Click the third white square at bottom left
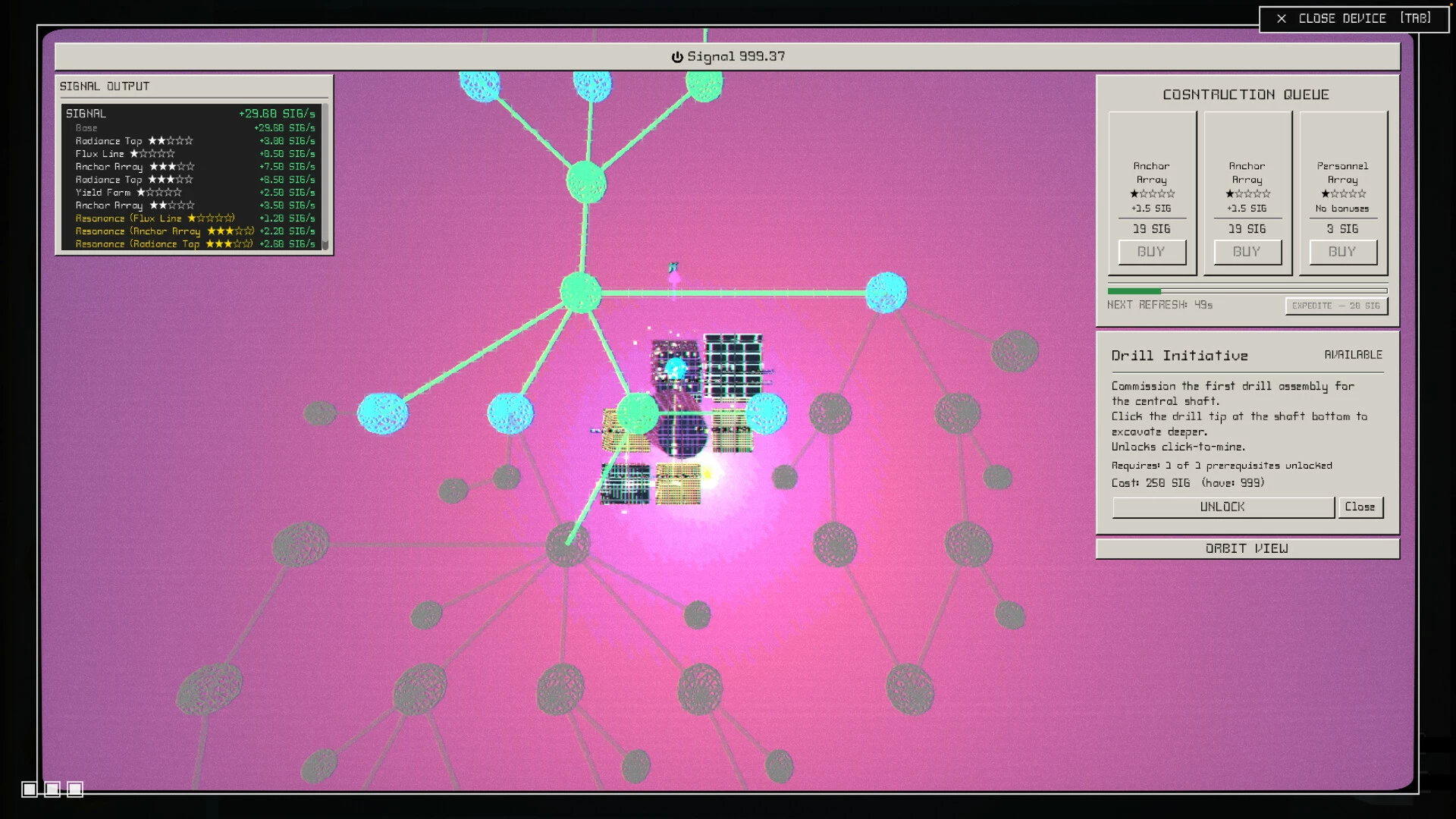This screenshot has height=819, width=1456. click(x=74, y=789)
